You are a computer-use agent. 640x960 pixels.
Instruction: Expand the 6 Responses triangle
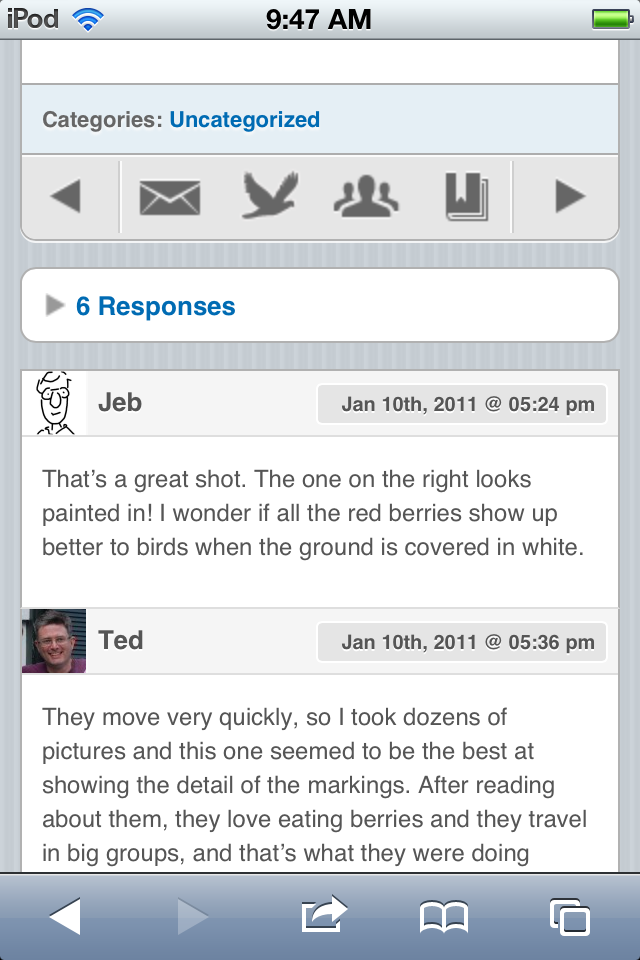55,306
